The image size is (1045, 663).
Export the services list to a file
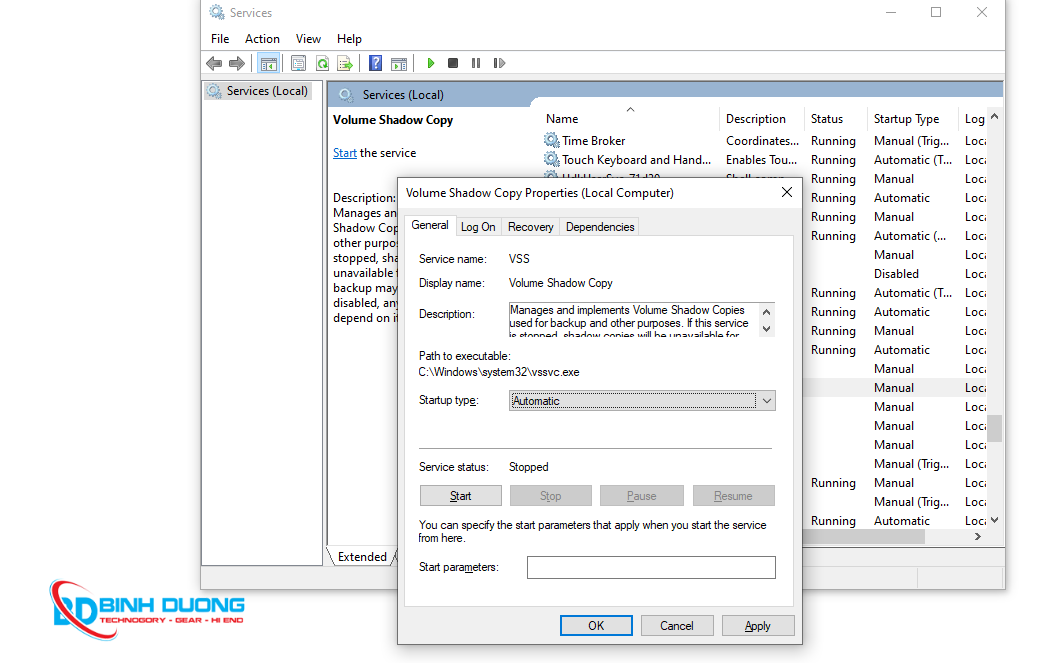point(345,63)
